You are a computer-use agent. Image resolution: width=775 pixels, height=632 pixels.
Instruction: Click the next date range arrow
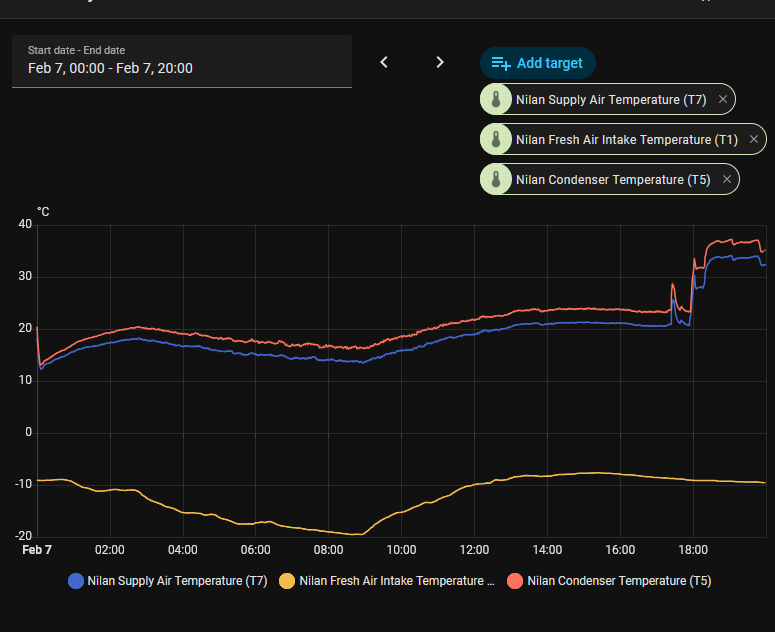pos(440,62)
